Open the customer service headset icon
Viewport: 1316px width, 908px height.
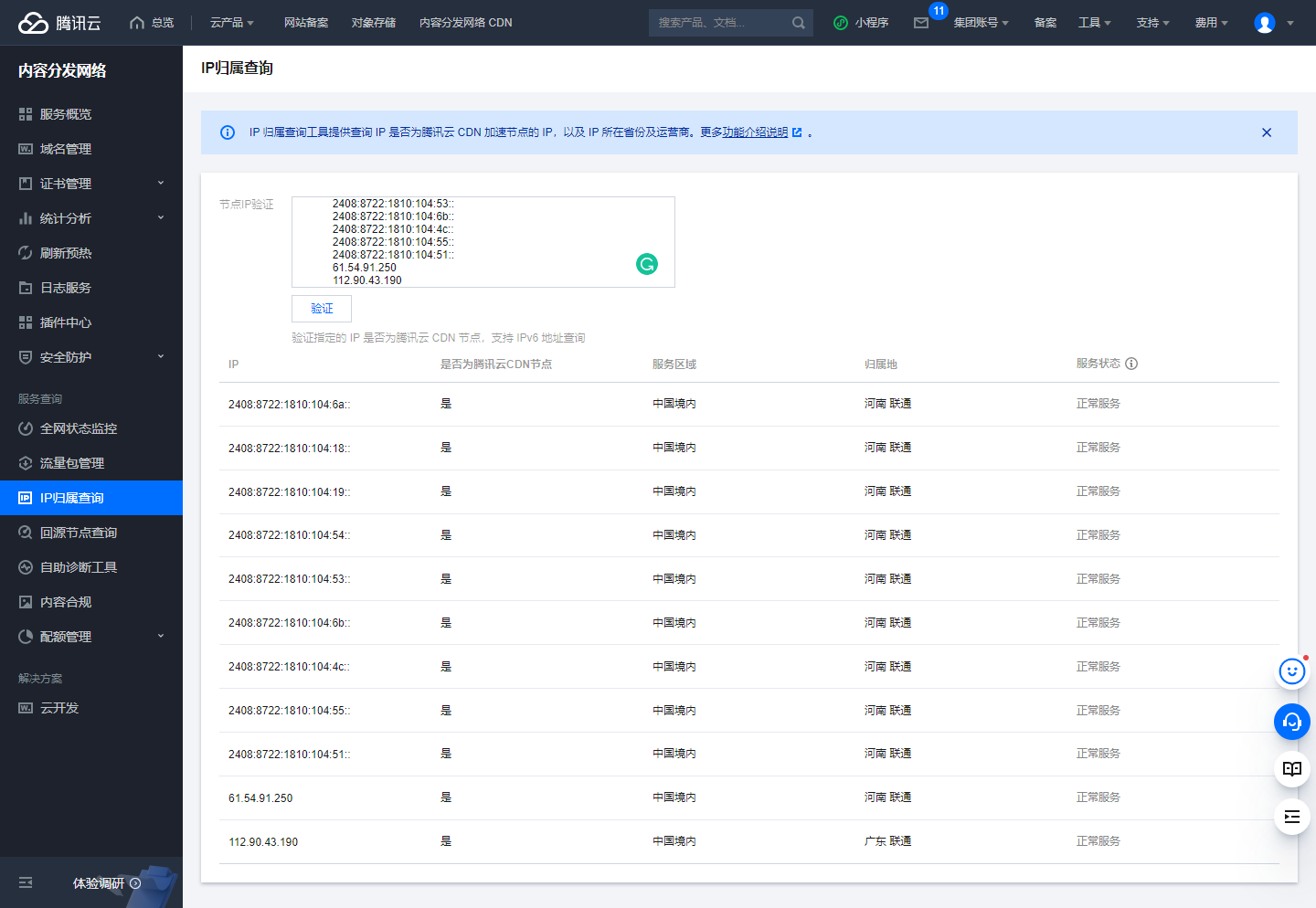click(x=1292, y=722)
